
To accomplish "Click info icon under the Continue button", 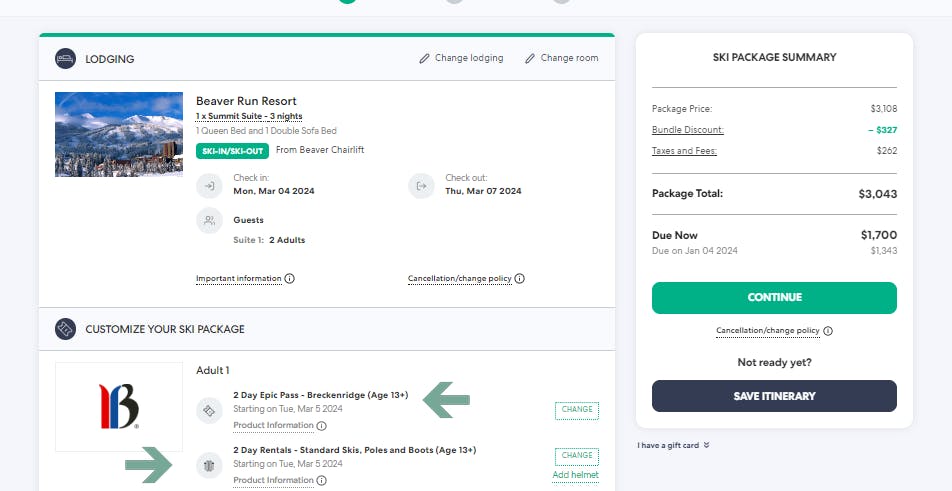I will (828, 331).
